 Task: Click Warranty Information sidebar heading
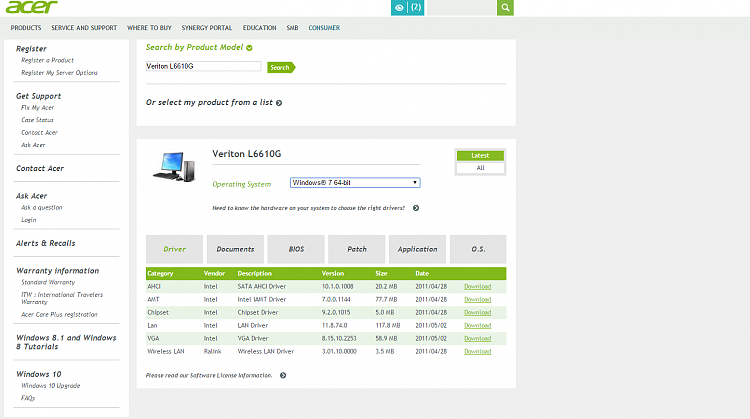(57, 271)
